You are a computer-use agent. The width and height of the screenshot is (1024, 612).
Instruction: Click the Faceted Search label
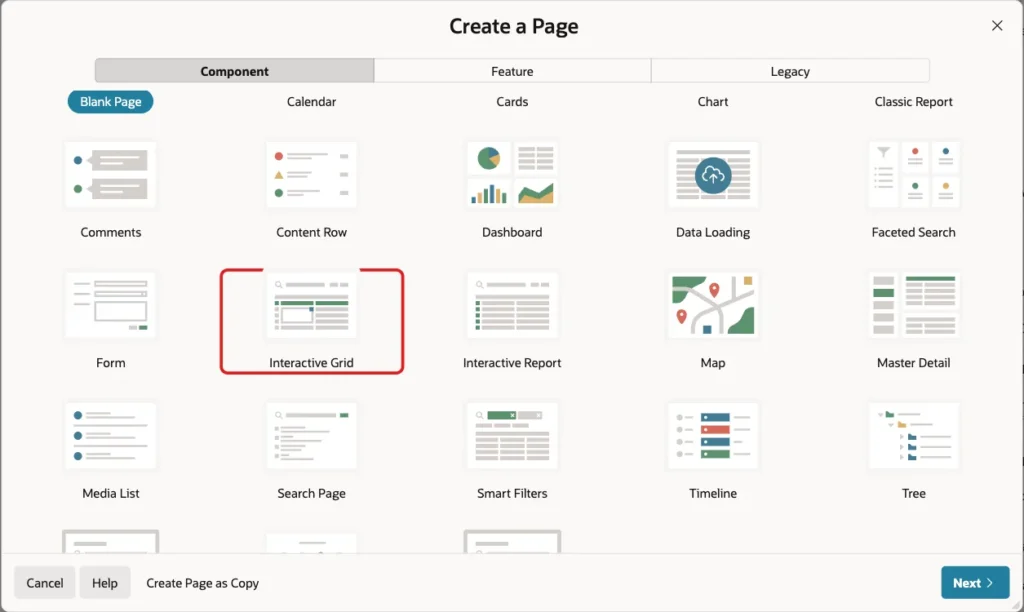click(914, 232)
